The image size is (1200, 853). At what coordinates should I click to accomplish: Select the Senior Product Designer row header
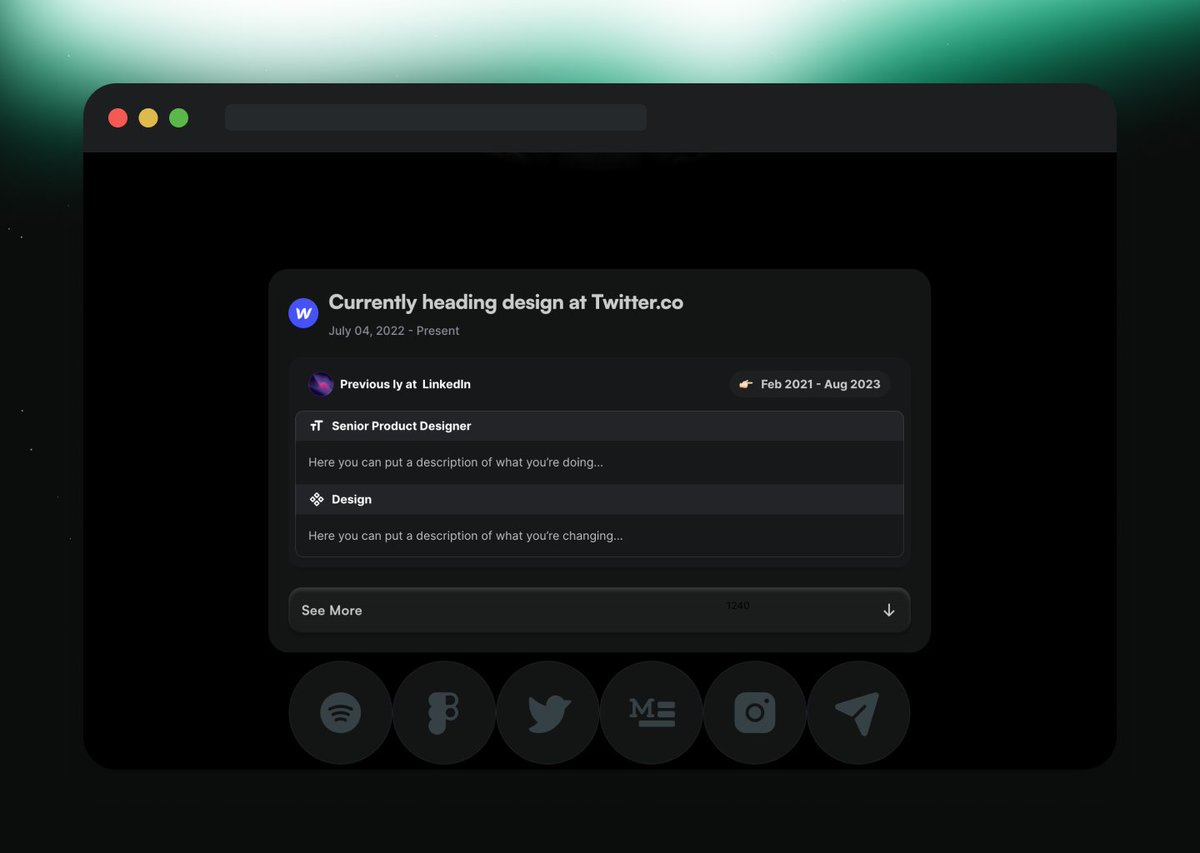(599, 426)
